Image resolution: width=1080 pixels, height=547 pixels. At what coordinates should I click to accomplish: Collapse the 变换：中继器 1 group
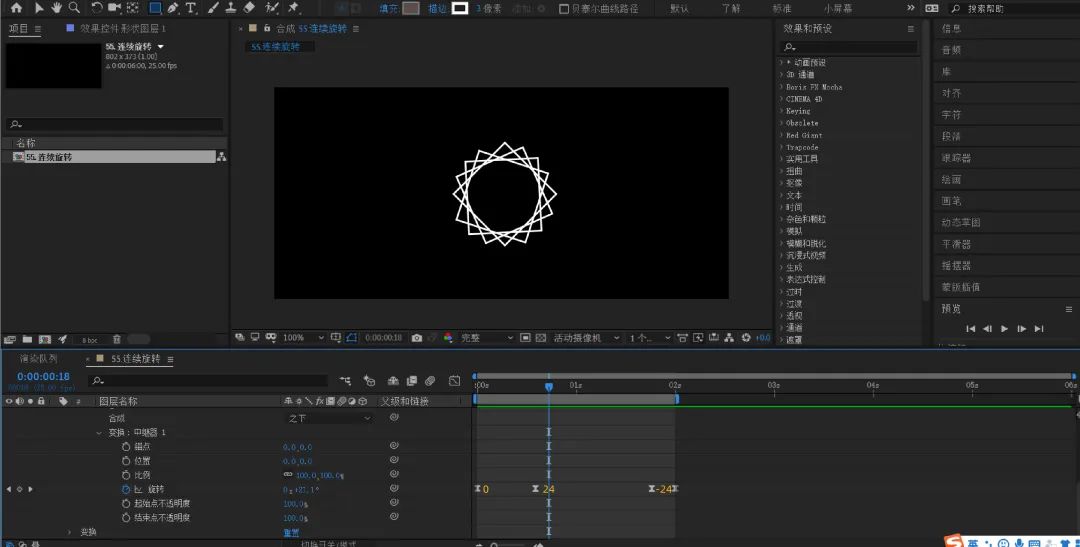click(98, 433)
